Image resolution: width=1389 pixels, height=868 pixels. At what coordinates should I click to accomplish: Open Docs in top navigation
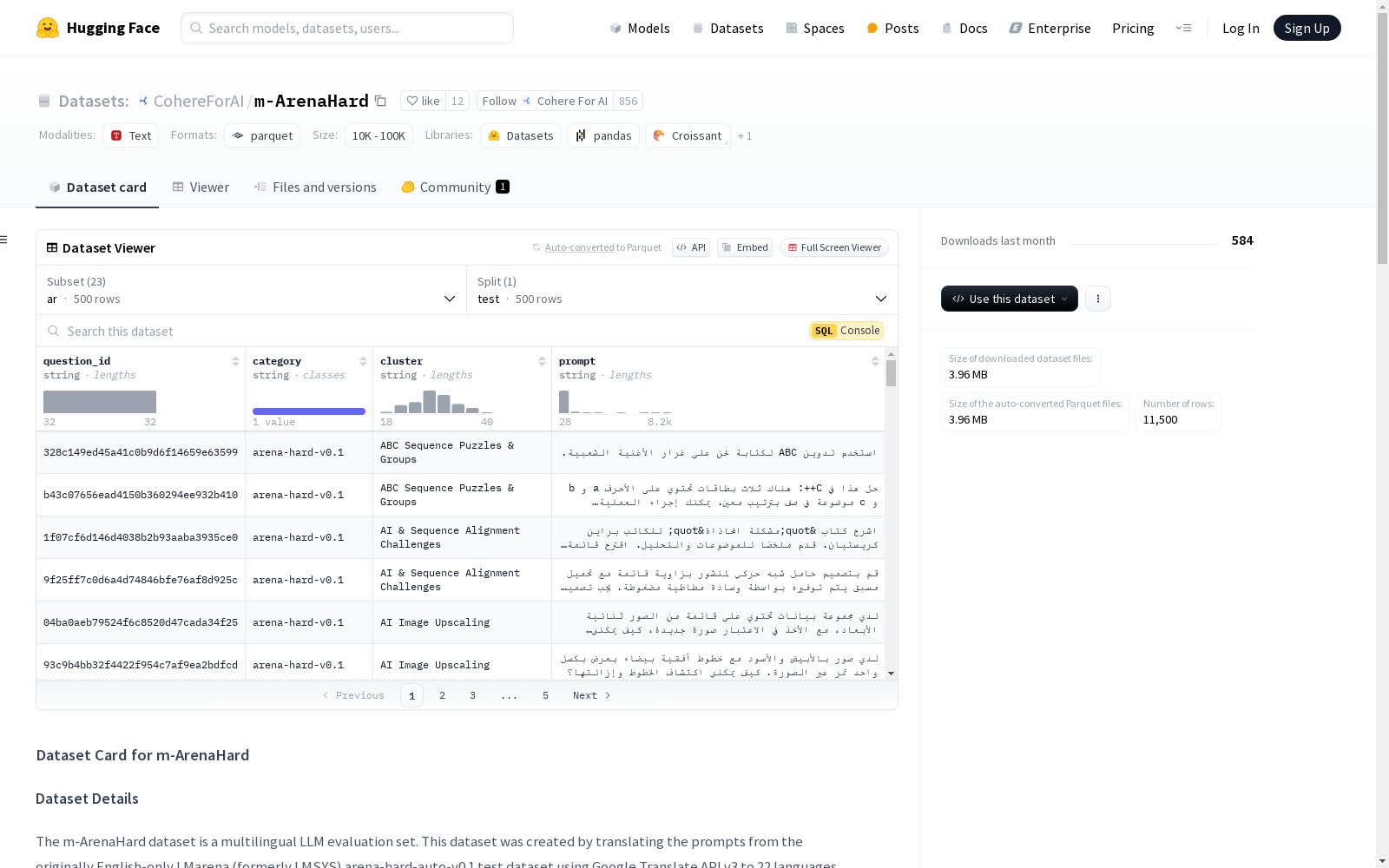[x=964, y=28]
